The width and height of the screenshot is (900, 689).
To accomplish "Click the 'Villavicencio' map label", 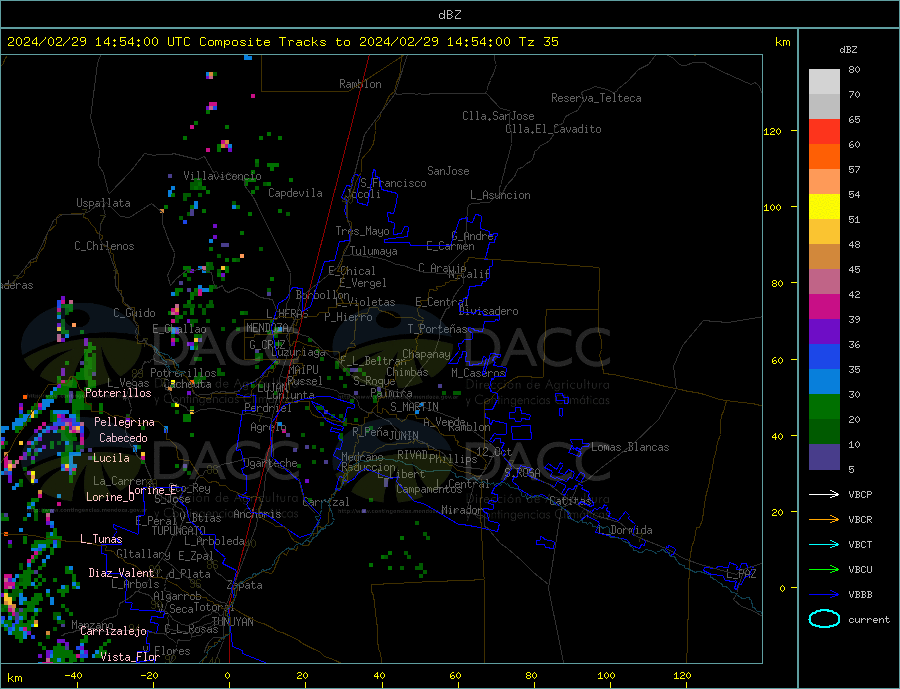I will point(222,176).
